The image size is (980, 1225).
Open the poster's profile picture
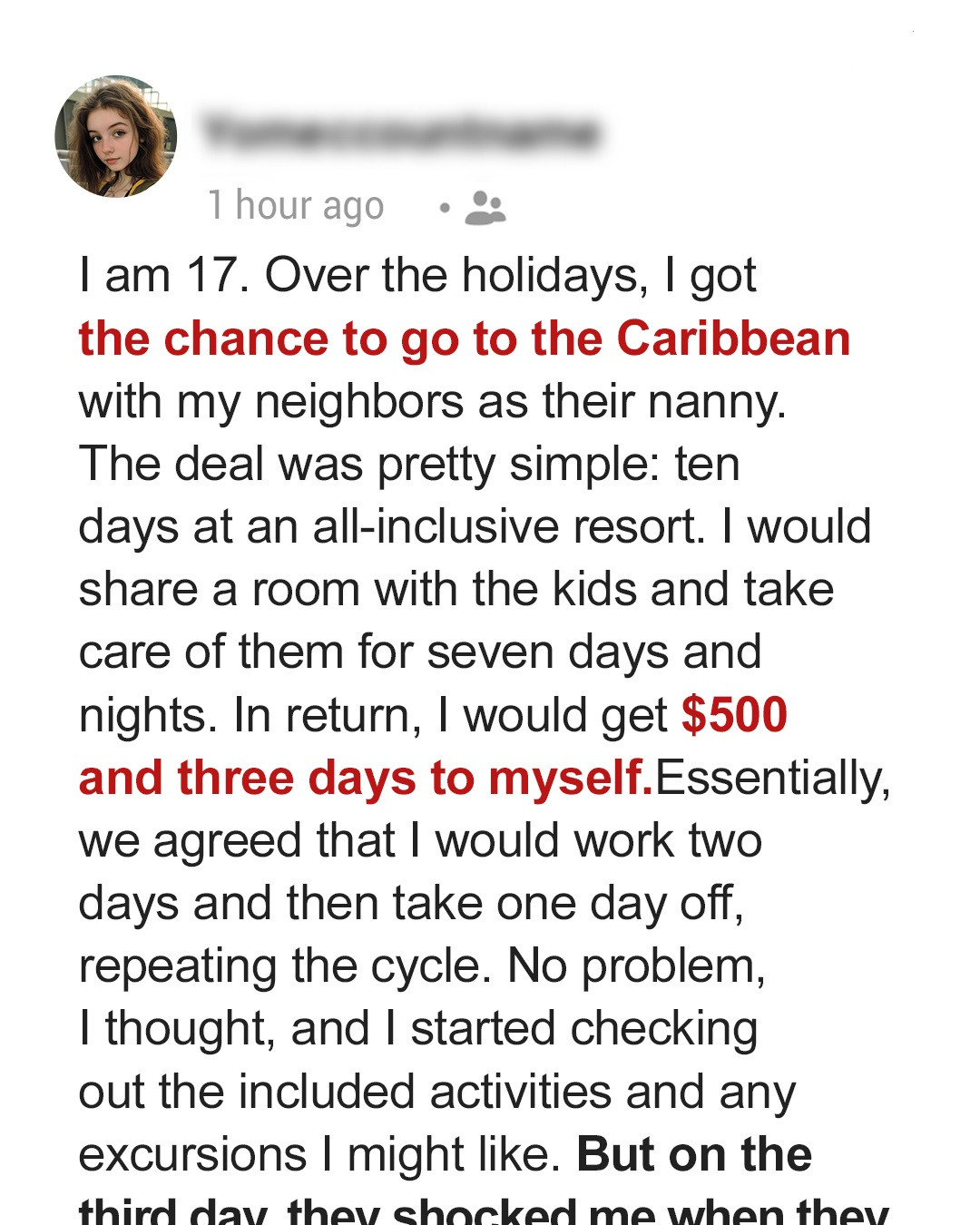pyautogui.click(x=115, y=136)
